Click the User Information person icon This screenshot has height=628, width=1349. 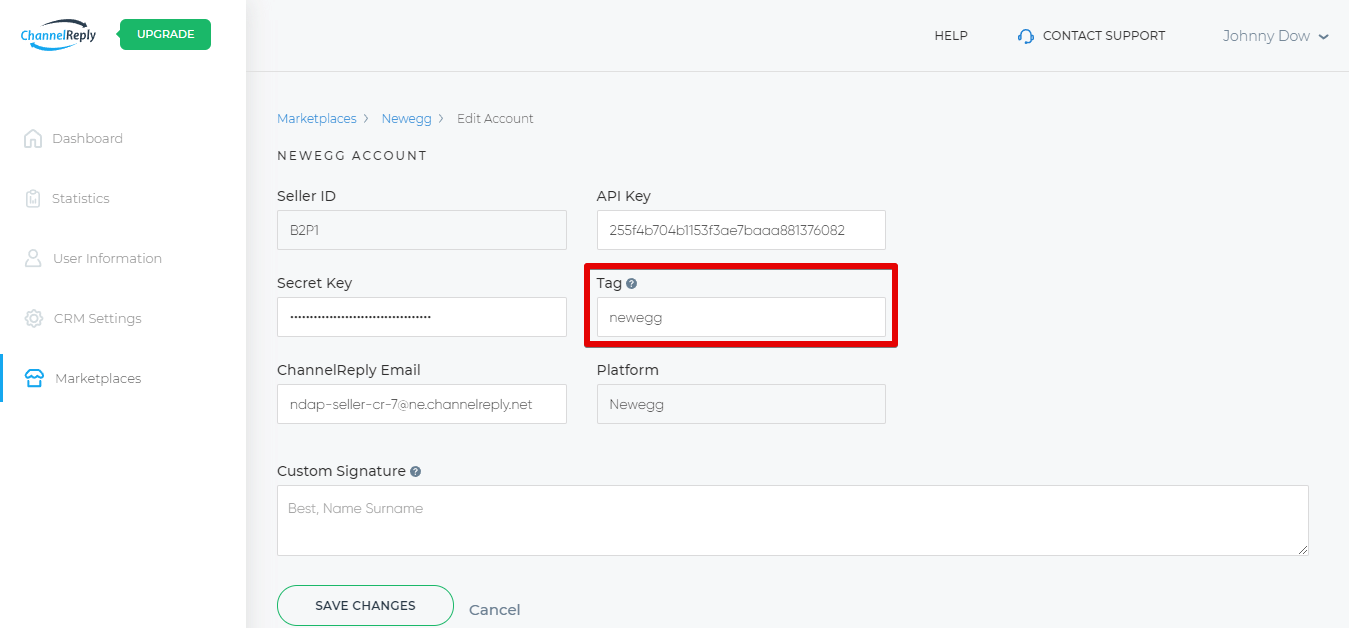33,258
